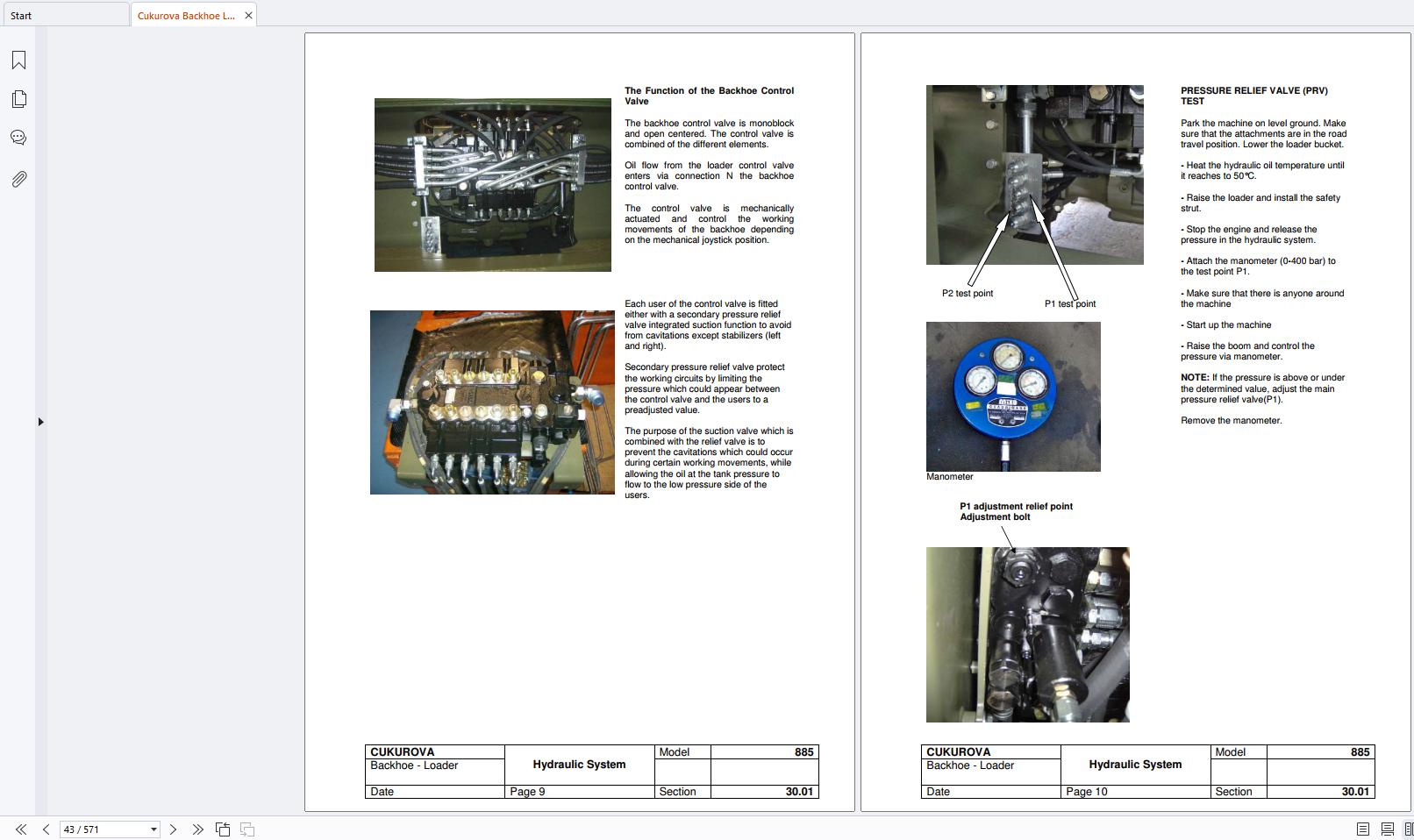The image size is (1414, 840).
Task: Click the 'P2 test point' caption
Action: 968,294
